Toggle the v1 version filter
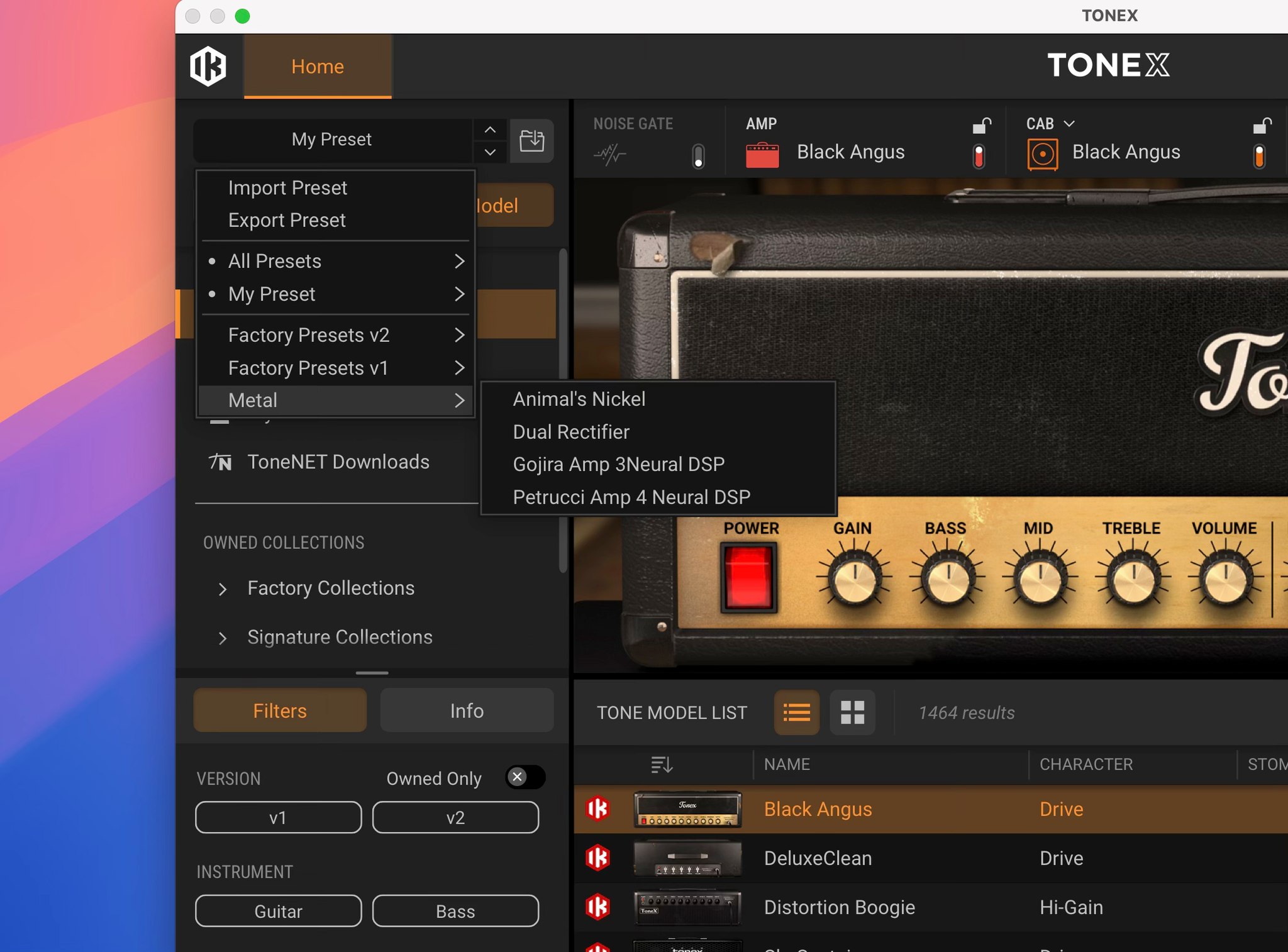Image resolution: width=1288 pixels, height=952 pixels. (279, 817)
